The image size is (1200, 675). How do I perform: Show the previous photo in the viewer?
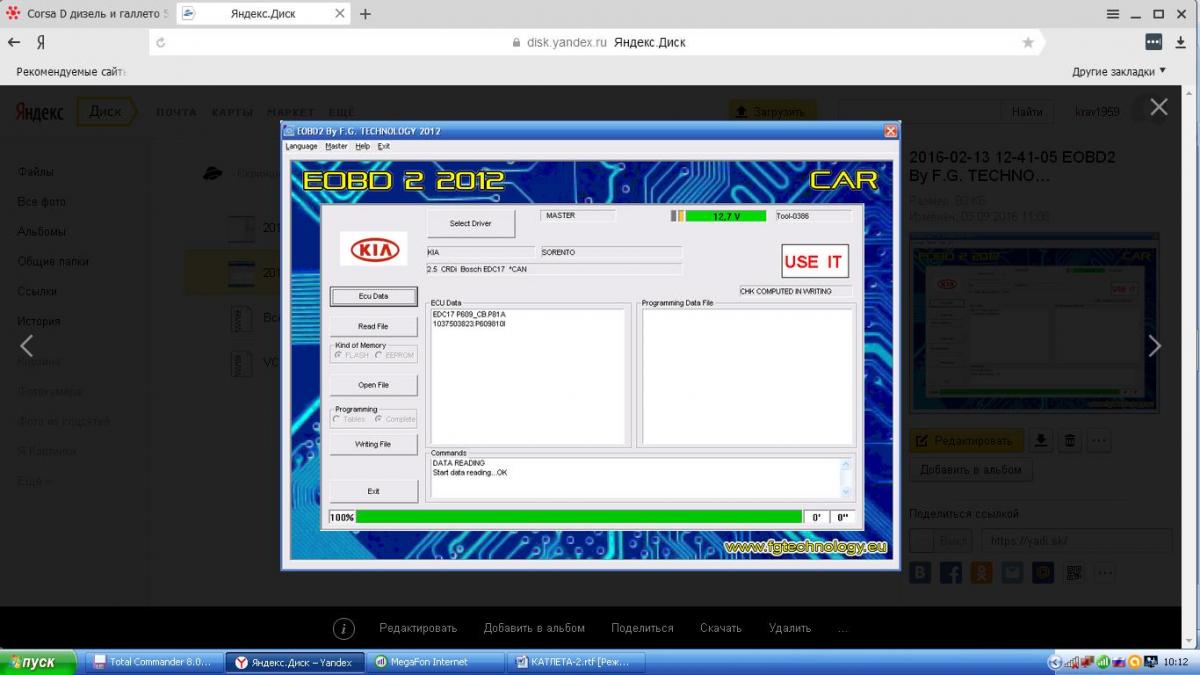point(27,346)
